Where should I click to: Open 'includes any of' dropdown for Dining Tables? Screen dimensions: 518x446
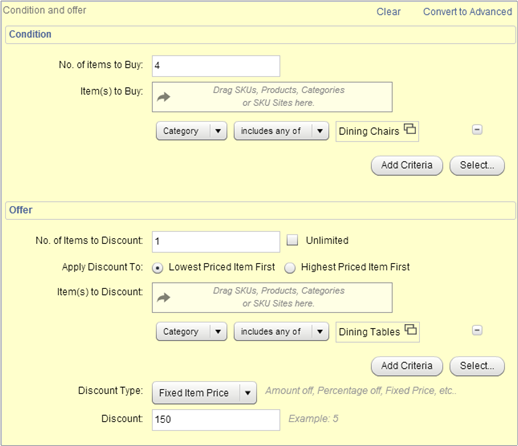tap(281, 331)
